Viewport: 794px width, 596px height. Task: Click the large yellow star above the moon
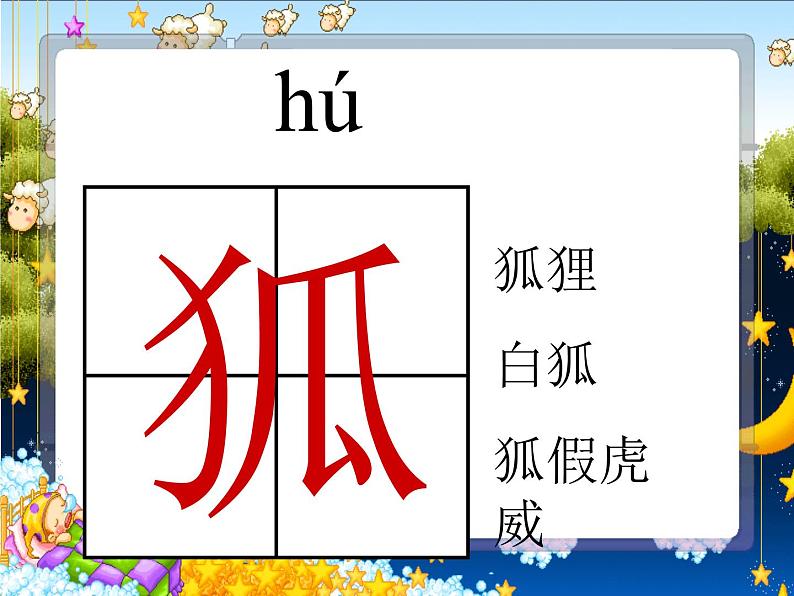[760, 327]
